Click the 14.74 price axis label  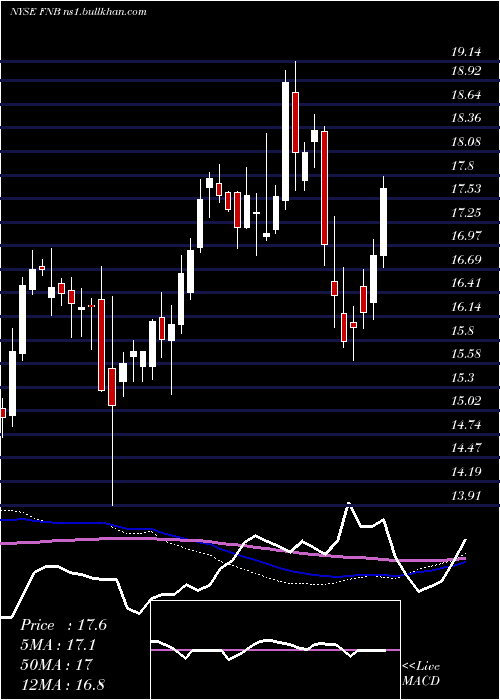pyautogui.click(x=466, y=425)
